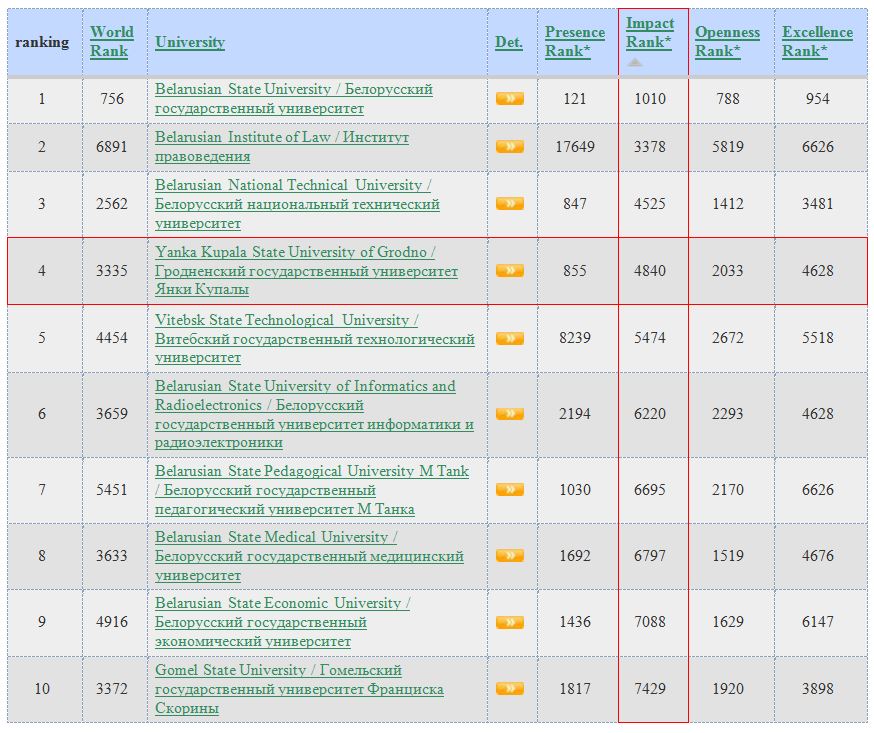Image resolution: width=874 pixels, height=733 pixels.
Task: Select openness rank value 1519
Action: point(727,555)
